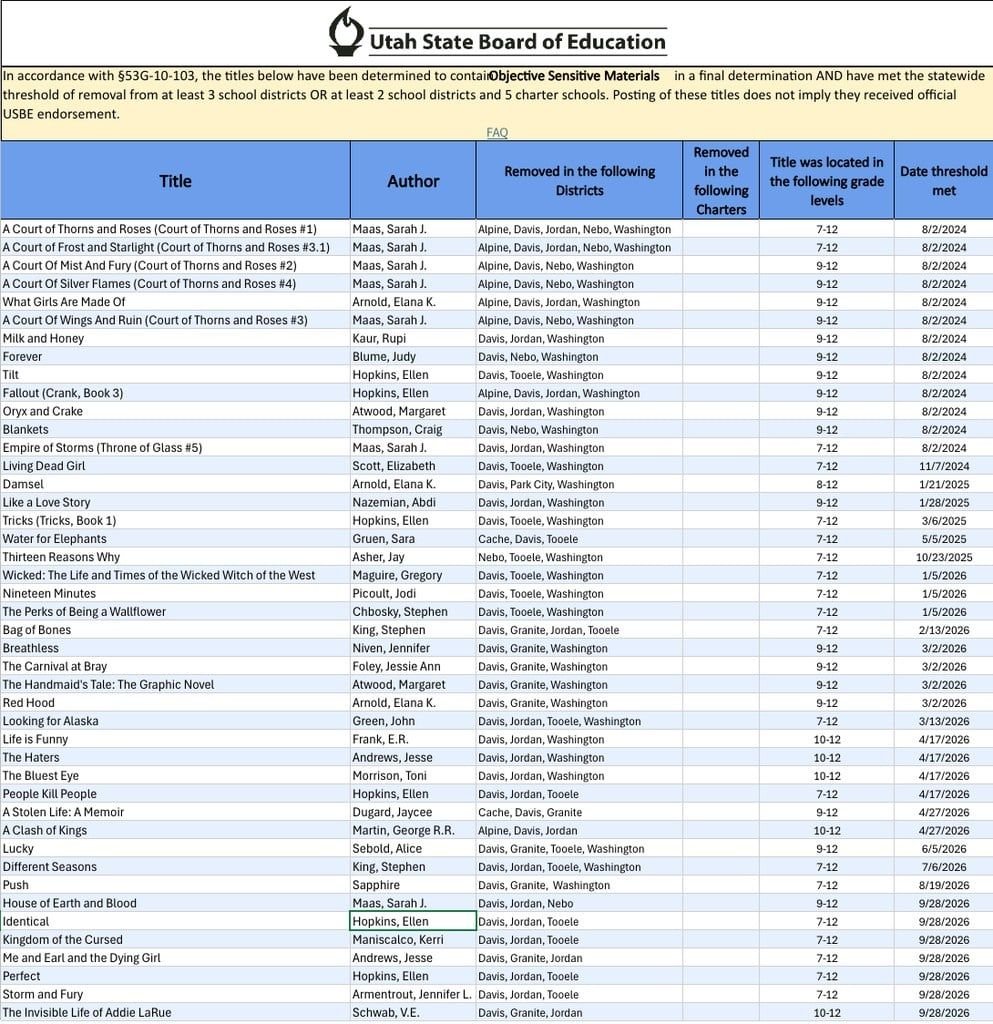The height and width of the screenshot is (1024, 993).
Task: Select 'People Kill People' title cell
Action: tap(175, 795)
